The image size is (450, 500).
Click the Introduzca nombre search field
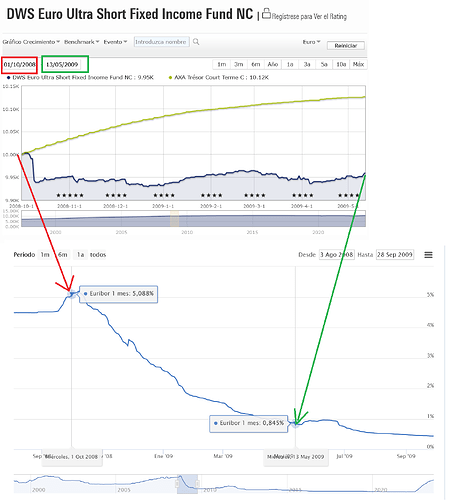pos(162,42)
